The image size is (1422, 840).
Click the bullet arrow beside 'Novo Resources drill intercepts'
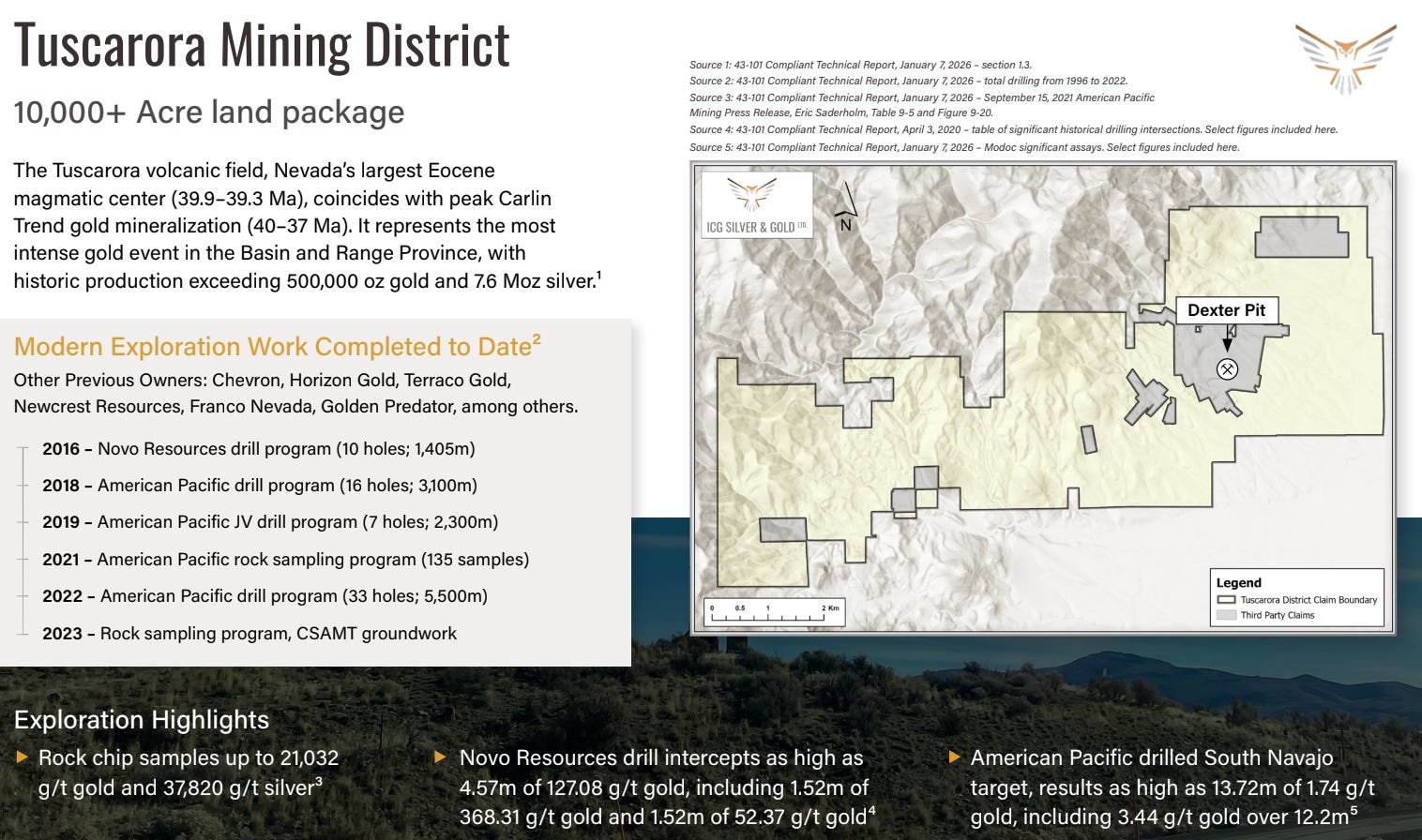coord(439,757)
